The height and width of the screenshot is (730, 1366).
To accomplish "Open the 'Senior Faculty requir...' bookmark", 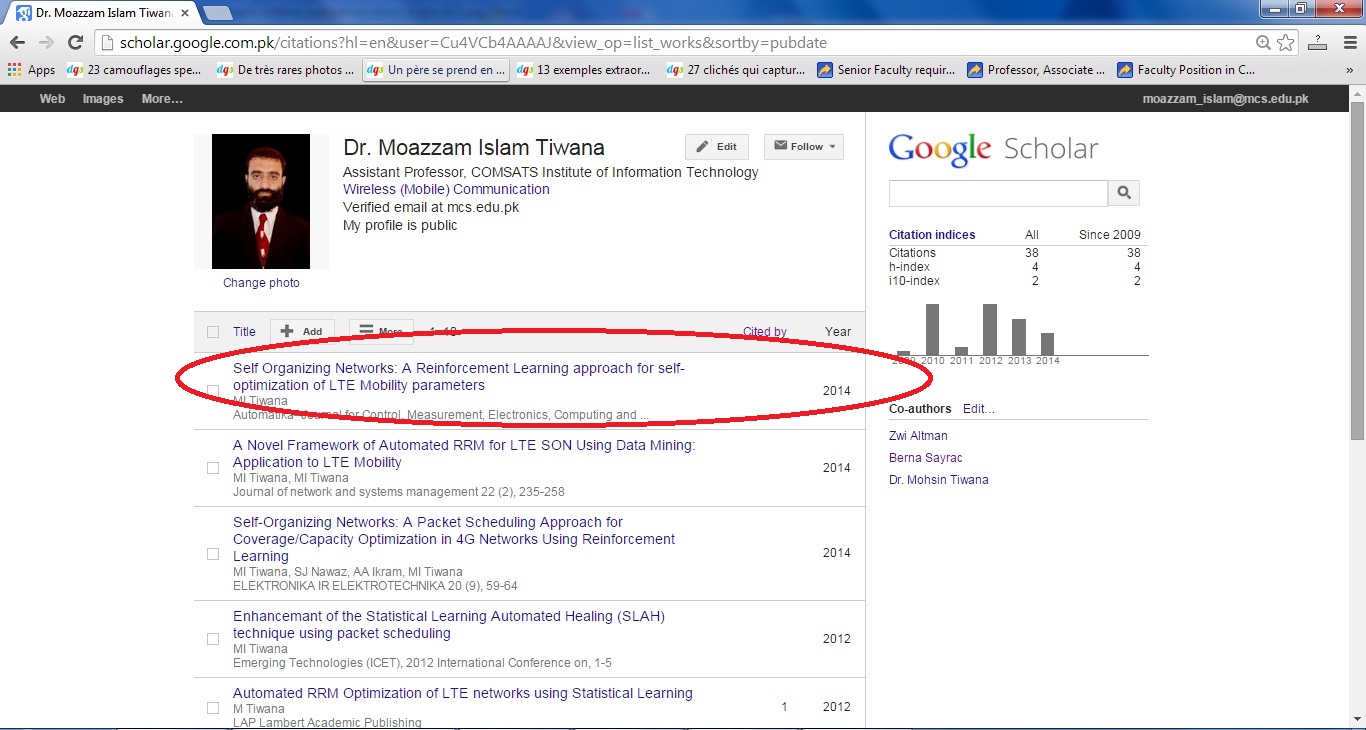I will coord(886,70).
